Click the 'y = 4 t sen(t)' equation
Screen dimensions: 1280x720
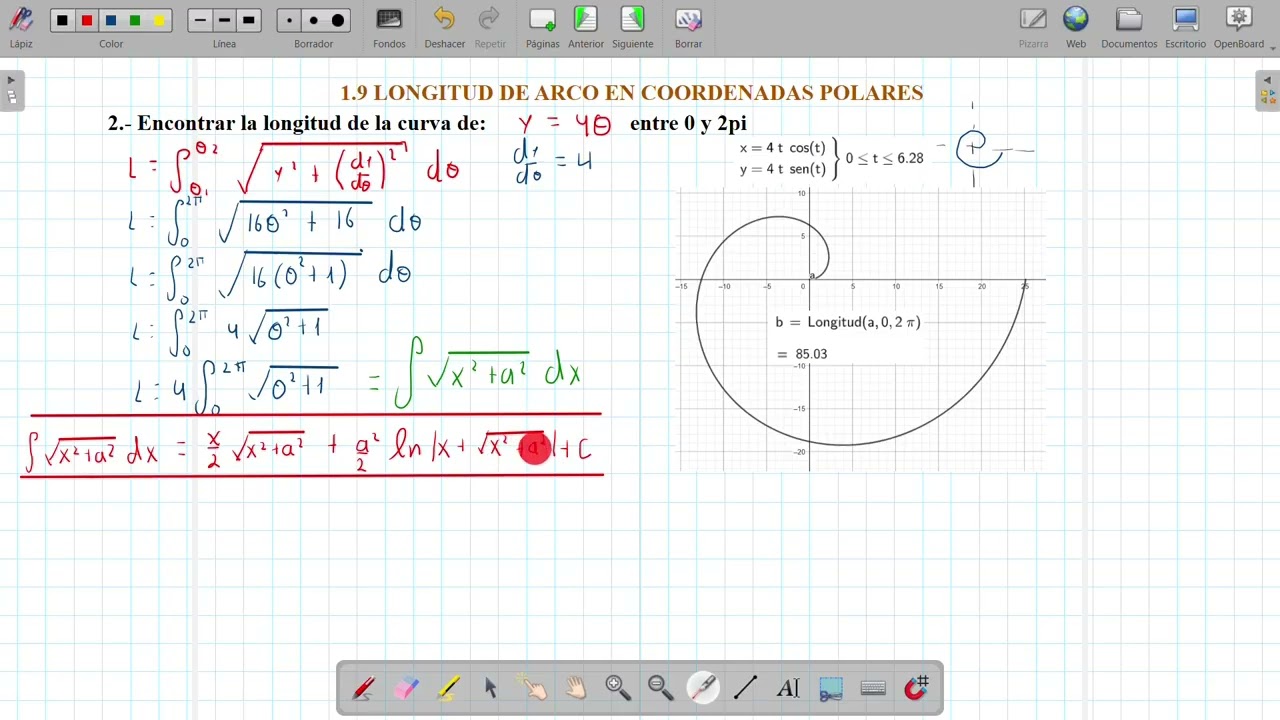782,169
